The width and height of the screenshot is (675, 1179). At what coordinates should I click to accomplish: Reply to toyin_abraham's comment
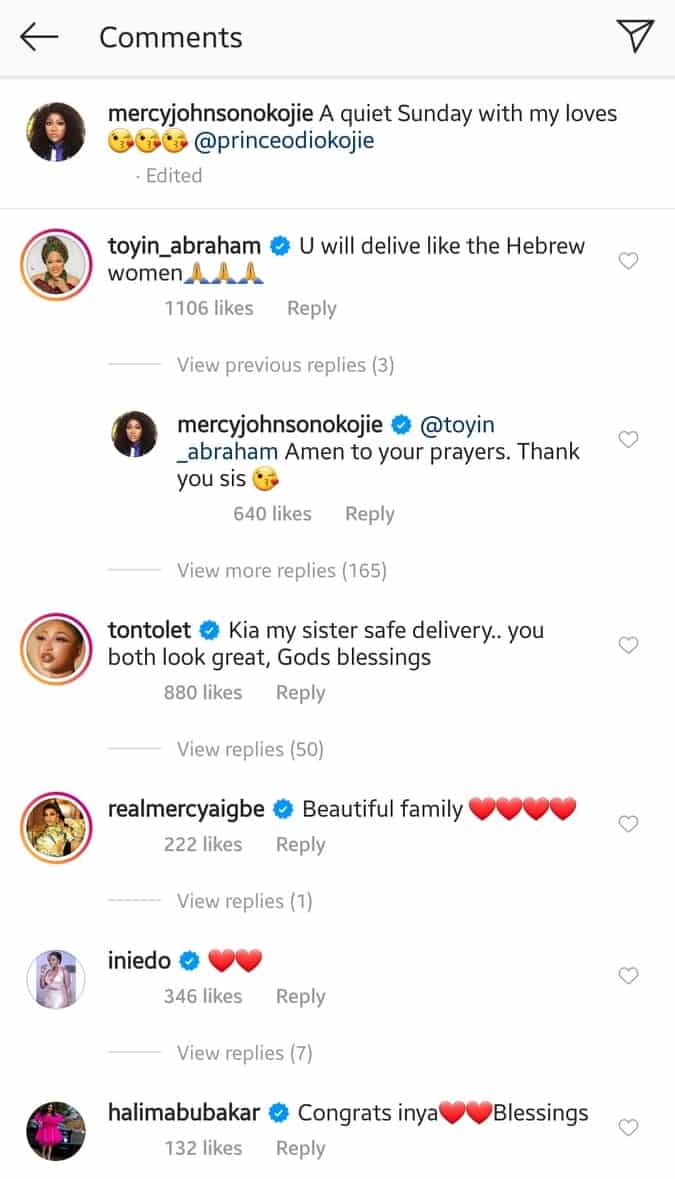click(311, 308)
